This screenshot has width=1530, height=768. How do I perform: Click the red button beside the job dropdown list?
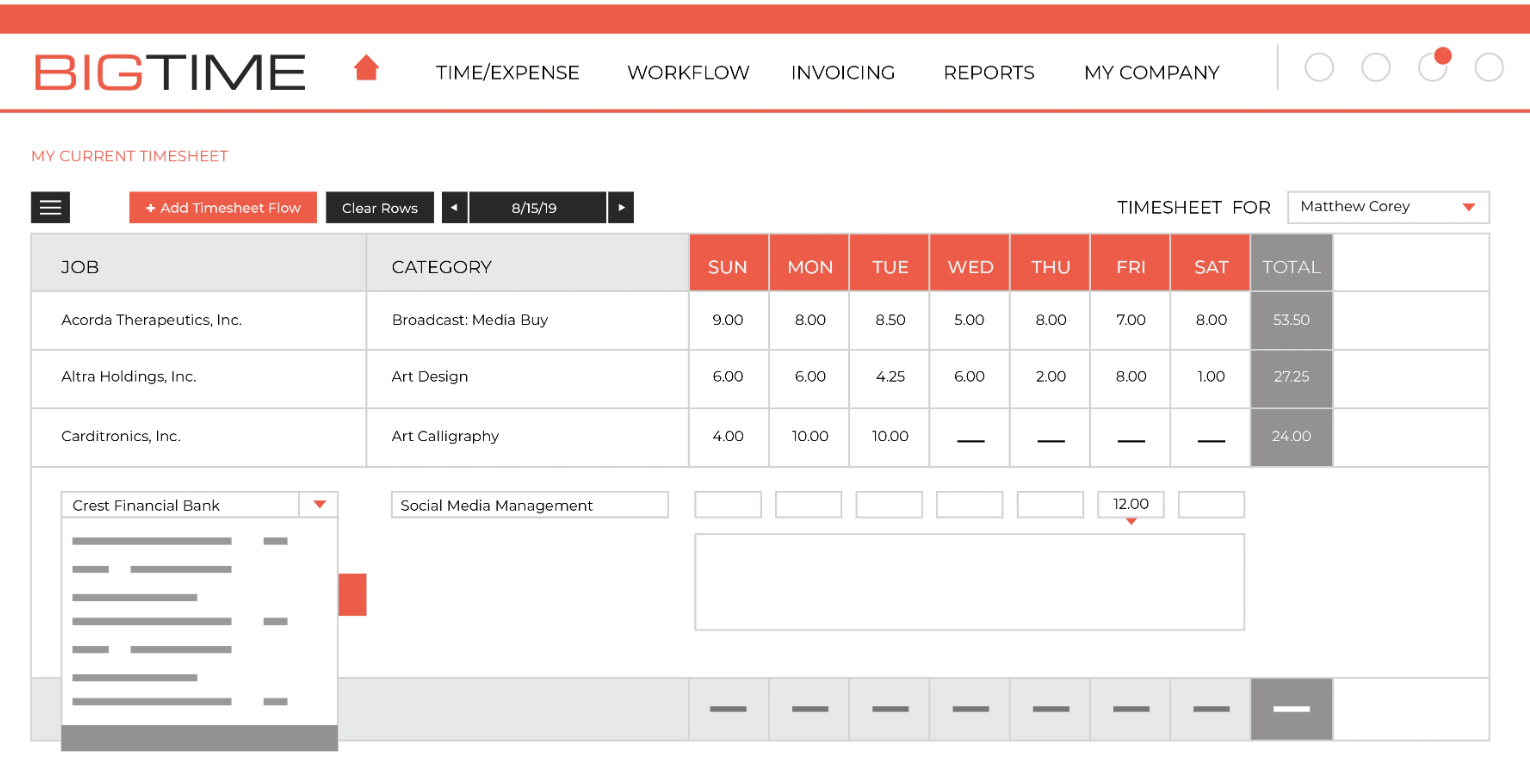tap(353, 594)
